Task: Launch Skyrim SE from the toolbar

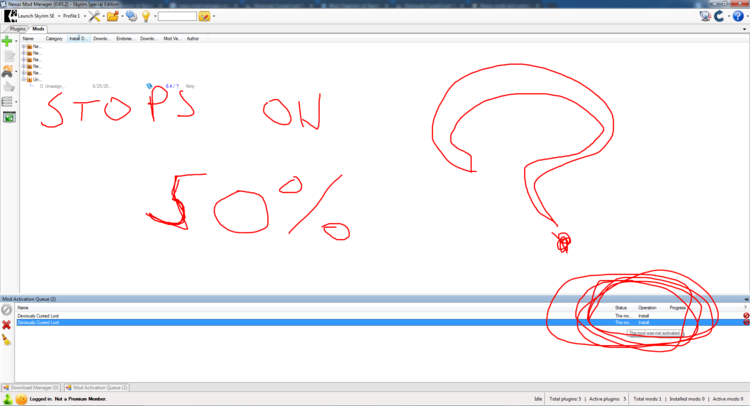Action: pos(30,16)
